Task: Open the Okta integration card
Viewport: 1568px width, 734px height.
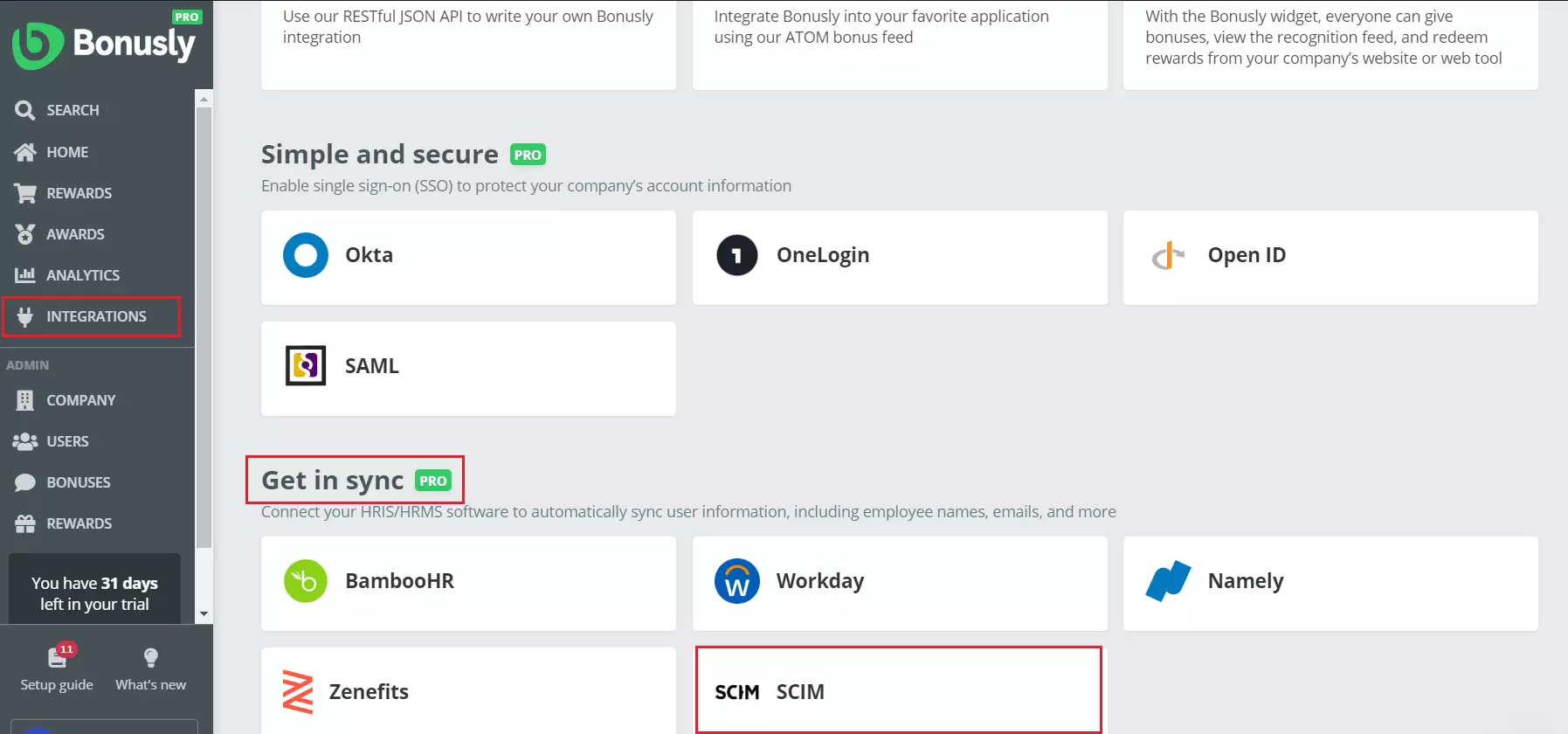Action: (x=468, y=258)
